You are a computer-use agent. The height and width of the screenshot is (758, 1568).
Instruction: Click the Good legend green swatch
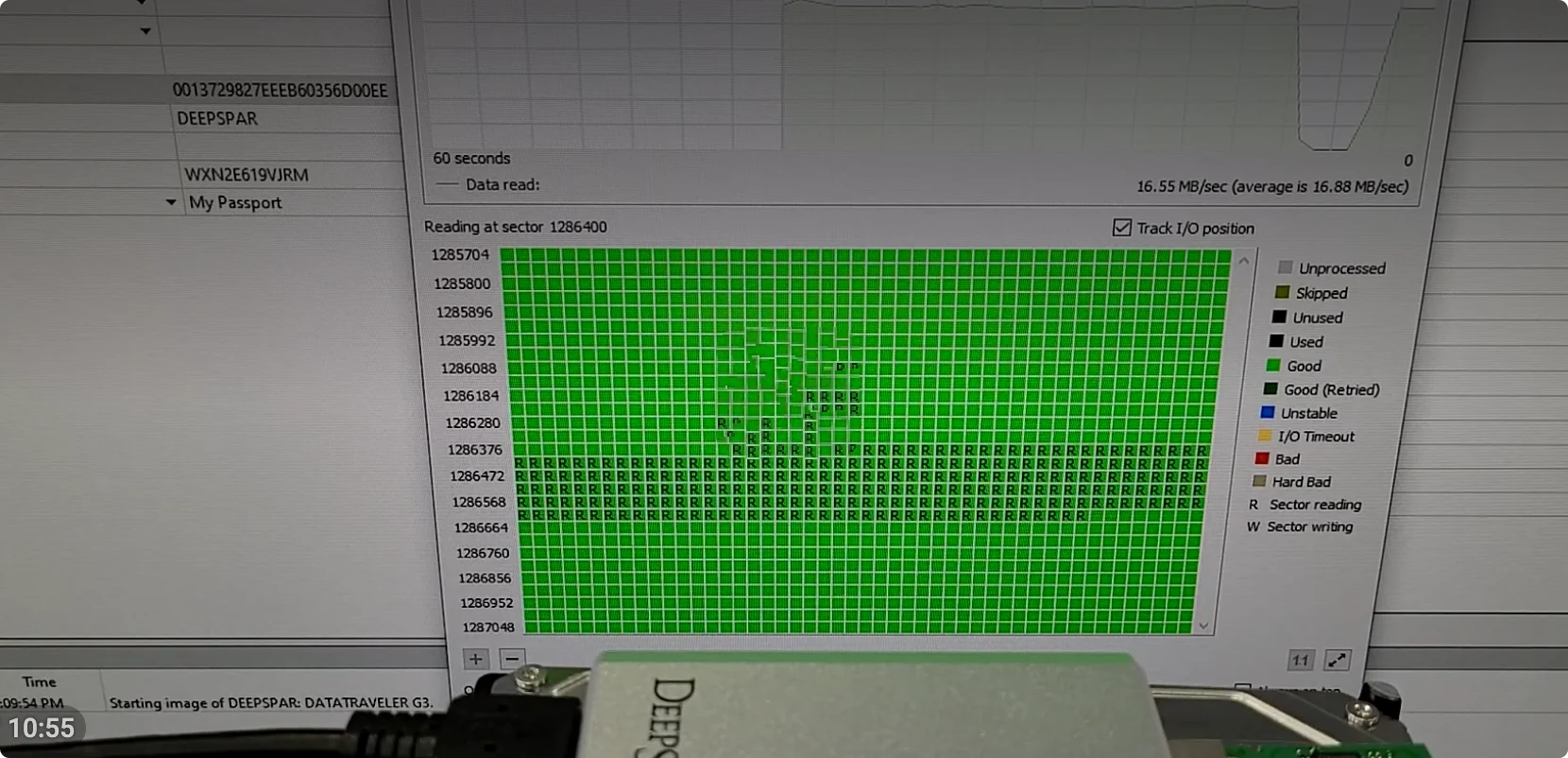click(1273, 366)
